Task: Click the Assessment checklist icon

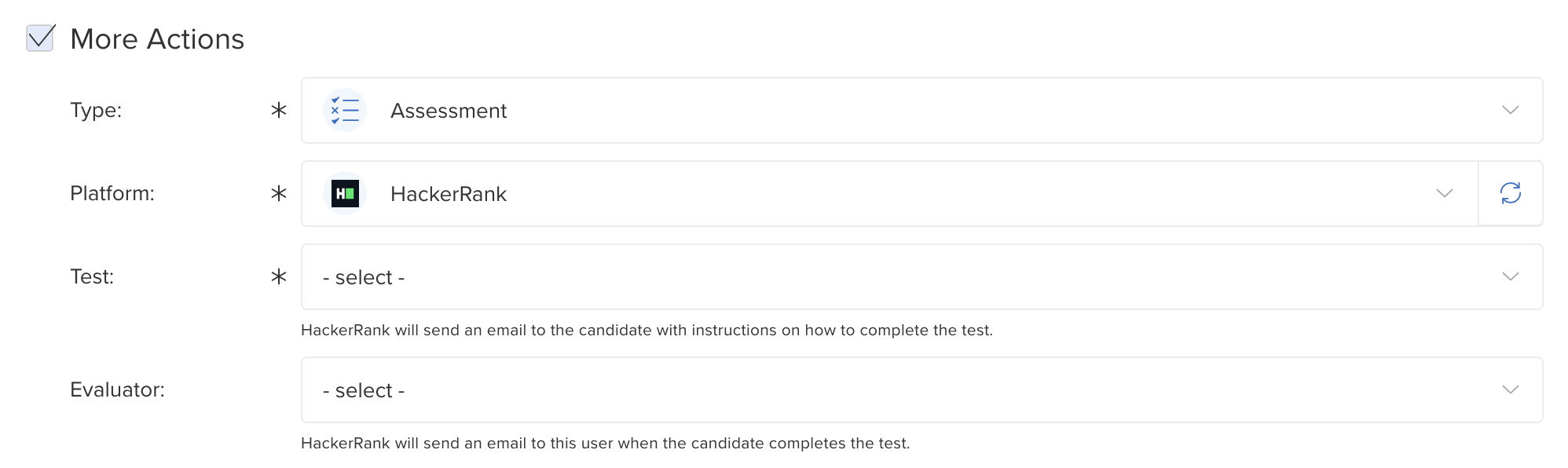Action: click(345, 110)
